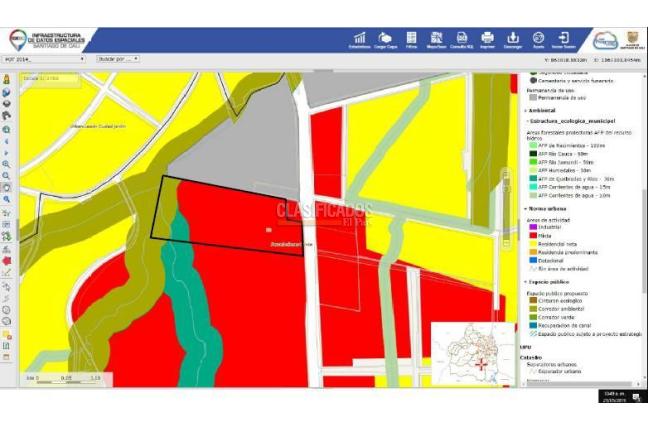Image resolution: width=648 pixels, height=430 pixels.
Task: Collapse the Norma urbana legend group
Action: [x=526, y=209]
